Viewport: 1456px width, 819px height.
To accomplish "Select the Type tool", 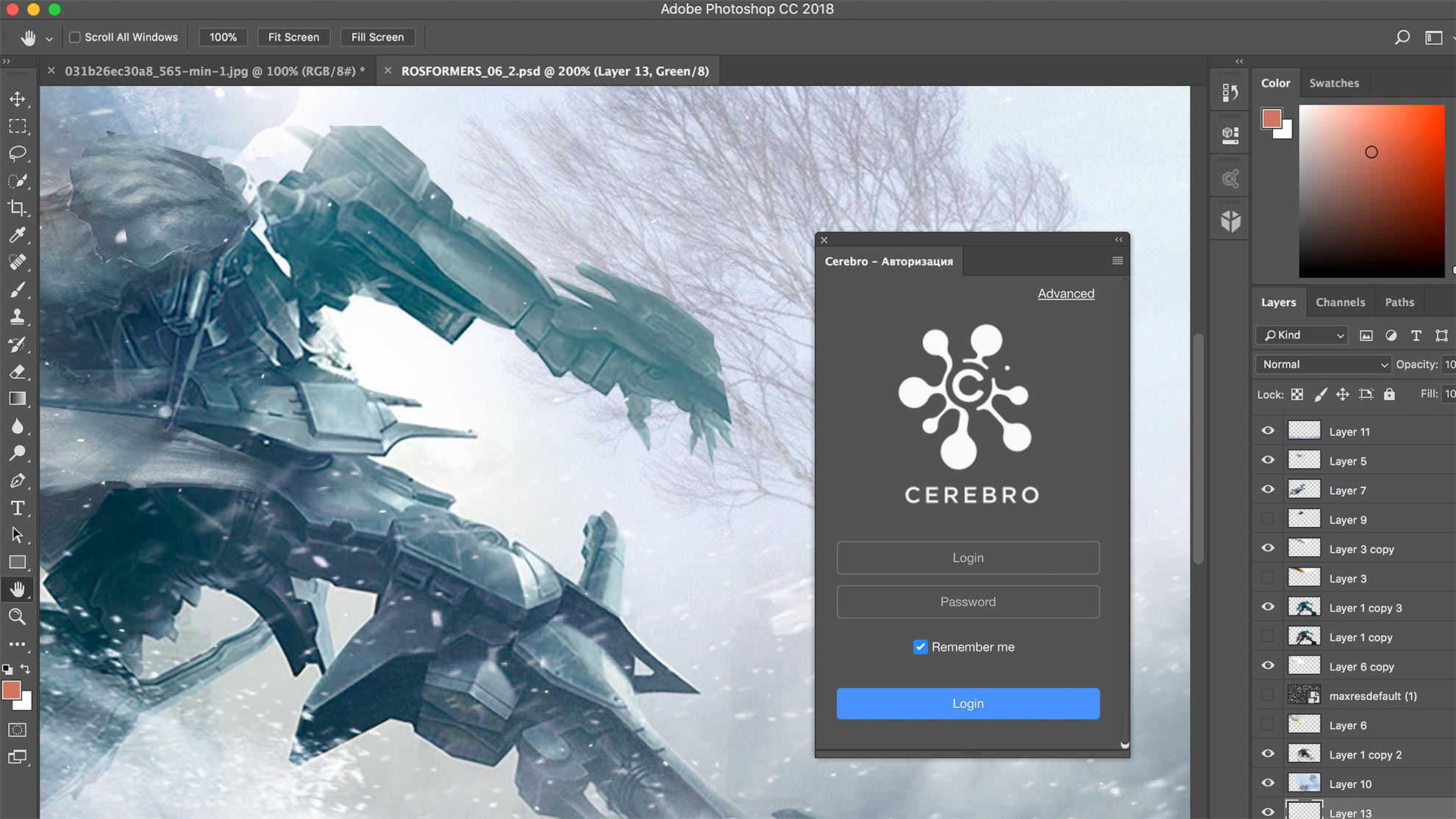I will [17, 508].
